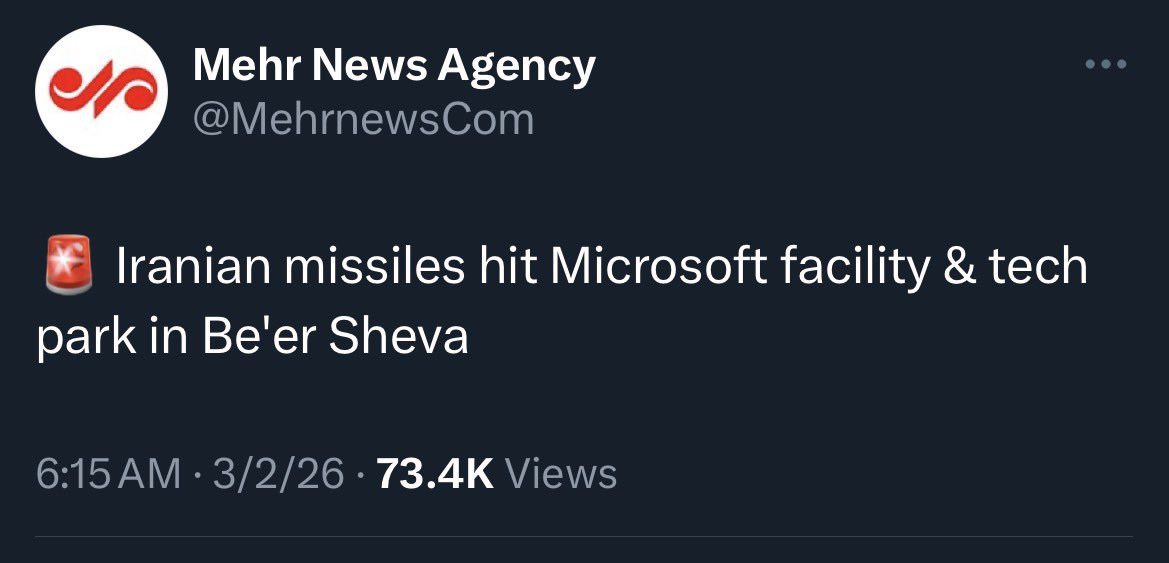Open the three-dot more options menu
The height and width of the screenshot is (563, 1169).
[1107, 66]
